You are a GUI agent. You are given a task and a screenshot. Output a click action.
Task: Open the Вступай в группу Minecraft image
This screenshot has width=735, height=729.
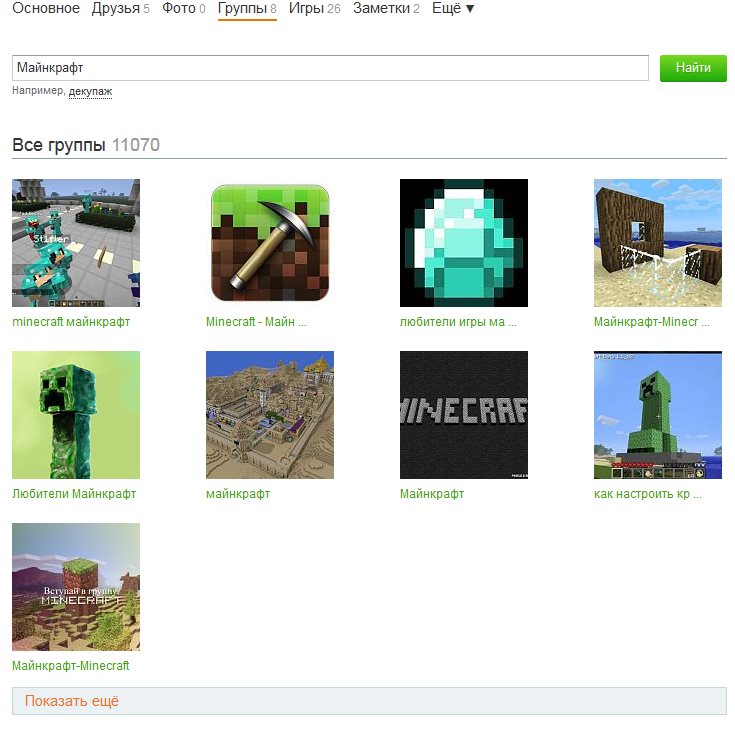pos(76,587)
